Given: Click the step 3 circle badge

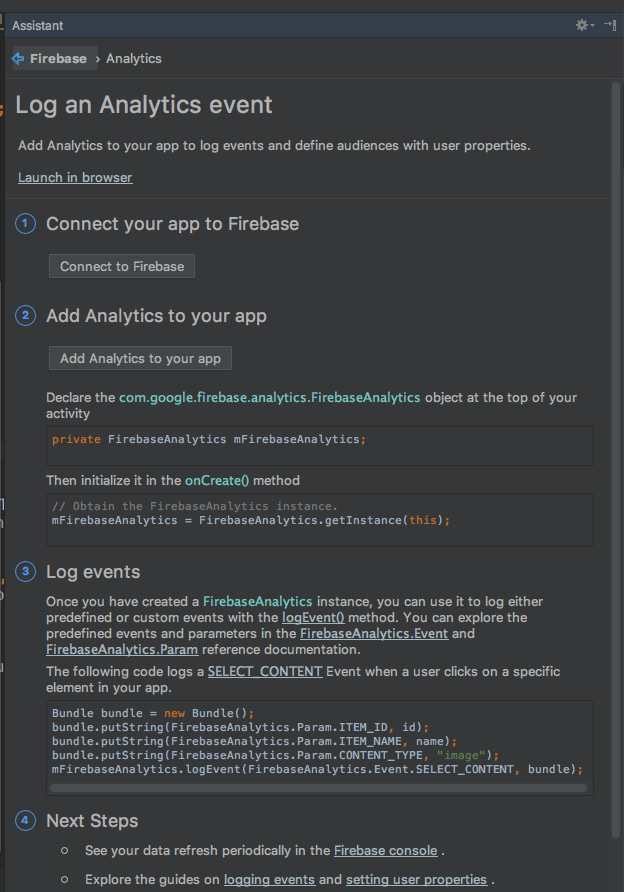Looking at the screenshot, I should pyautogui.click(x=24, y=571).
